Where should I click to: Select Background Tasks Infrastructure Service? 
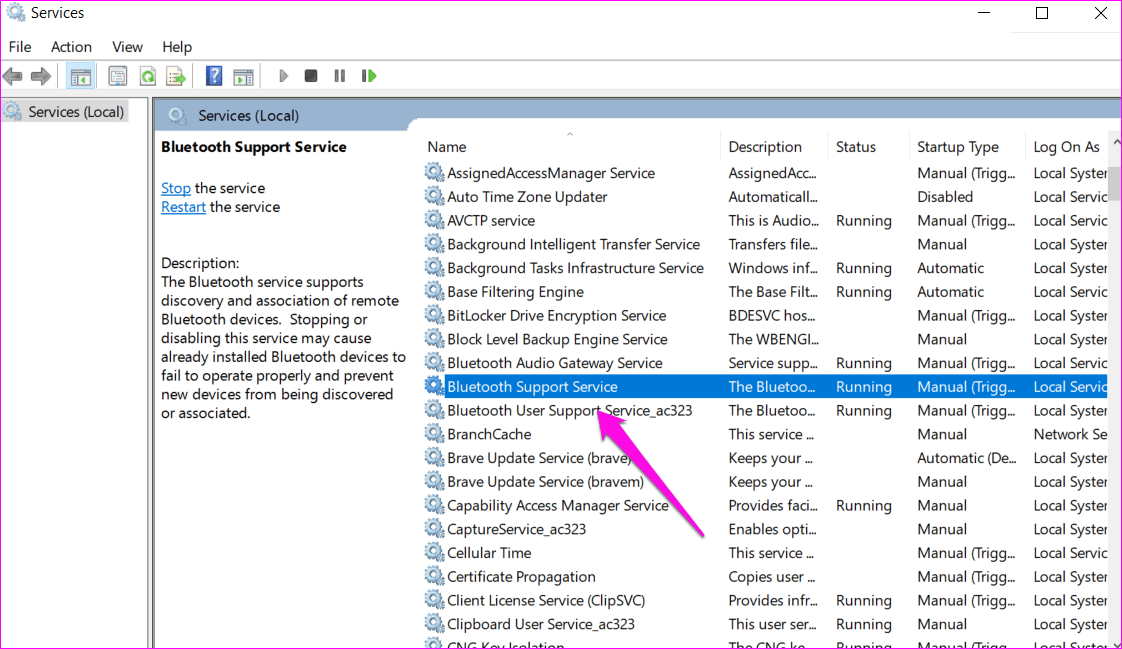coord(765,268)
